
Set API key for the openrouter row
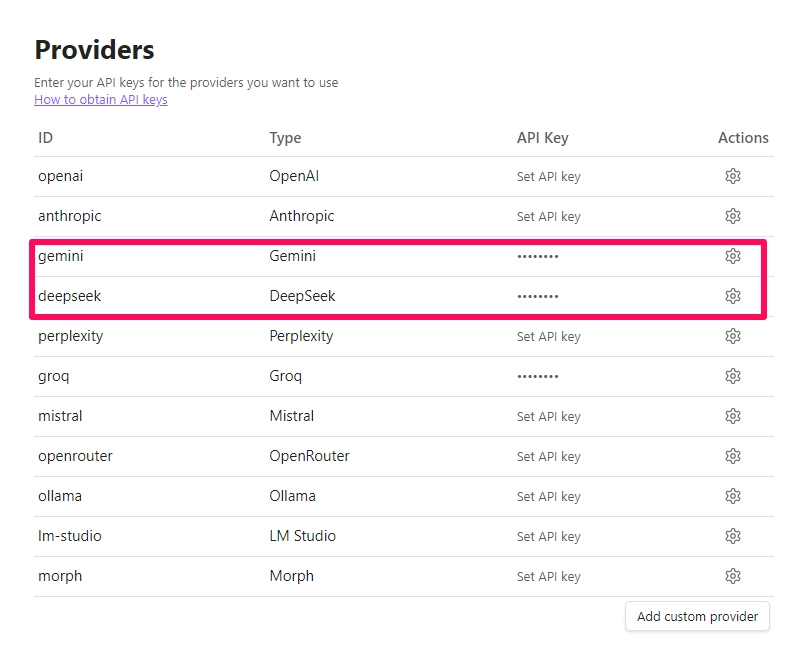pyautogui.click(x=549, y=457)
